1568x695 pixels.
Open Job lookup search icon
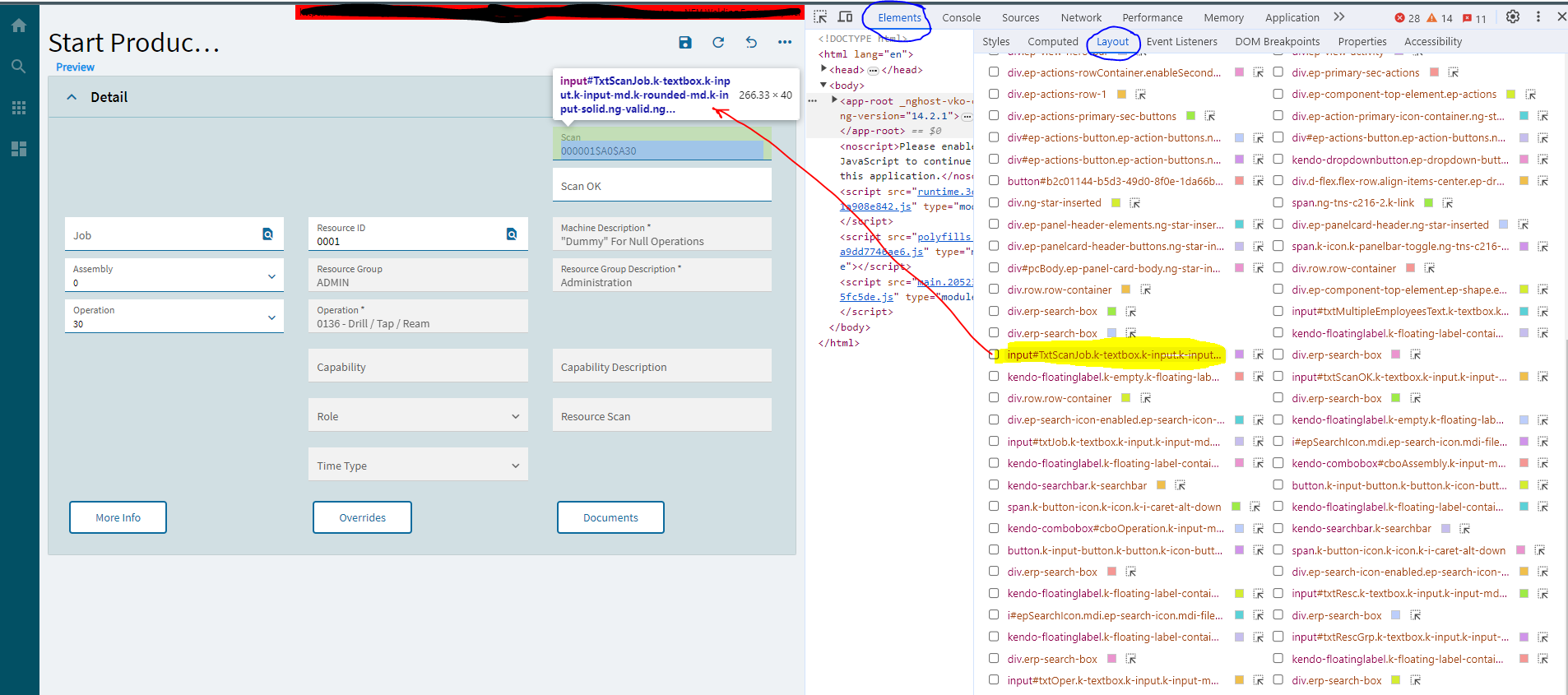tap(267, 234)
